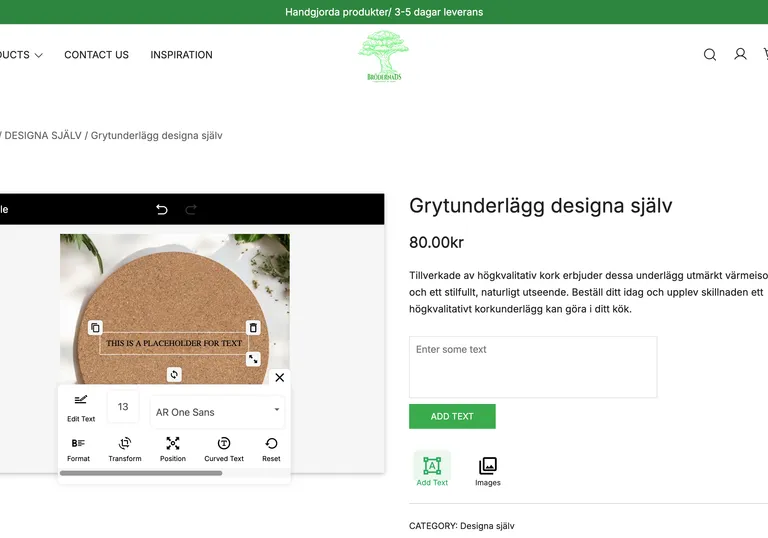Image resolution: width=768 pixels, height=538 pixels.
Task: Select the placeholder text on the cork
Action: 174,343
